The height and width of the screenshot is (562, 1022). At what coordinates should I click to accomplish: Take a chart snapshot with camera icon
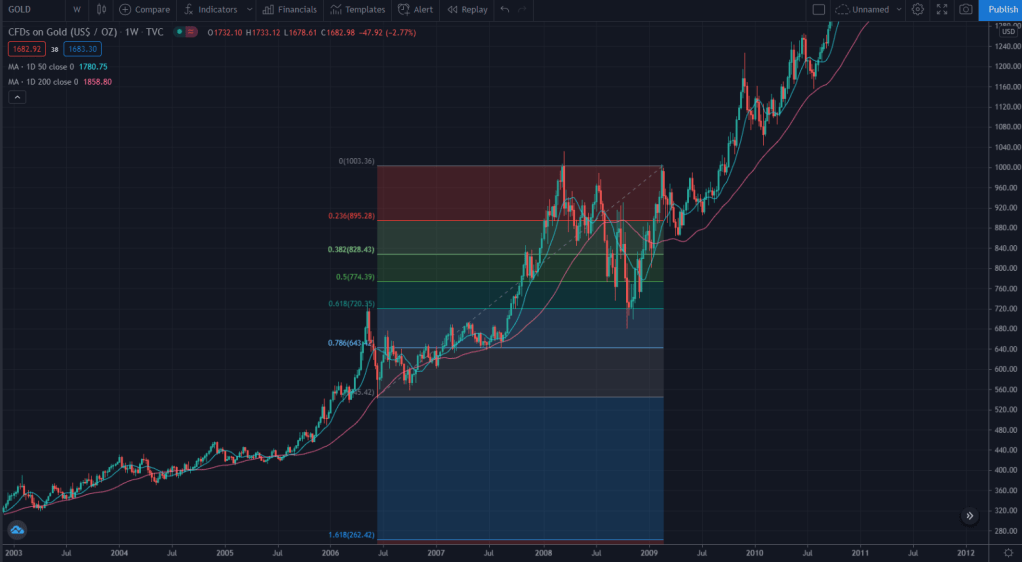click(965, 9)
